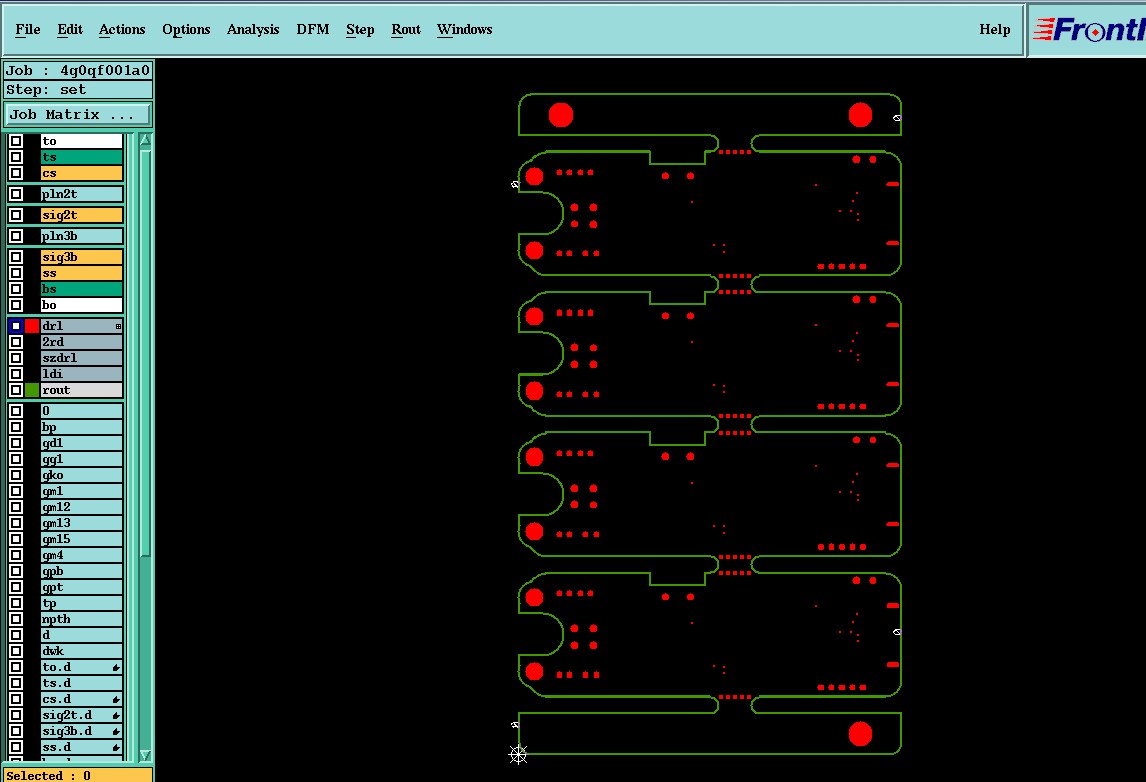
Task: Open the Actions menu
Action: click(122, 30)
